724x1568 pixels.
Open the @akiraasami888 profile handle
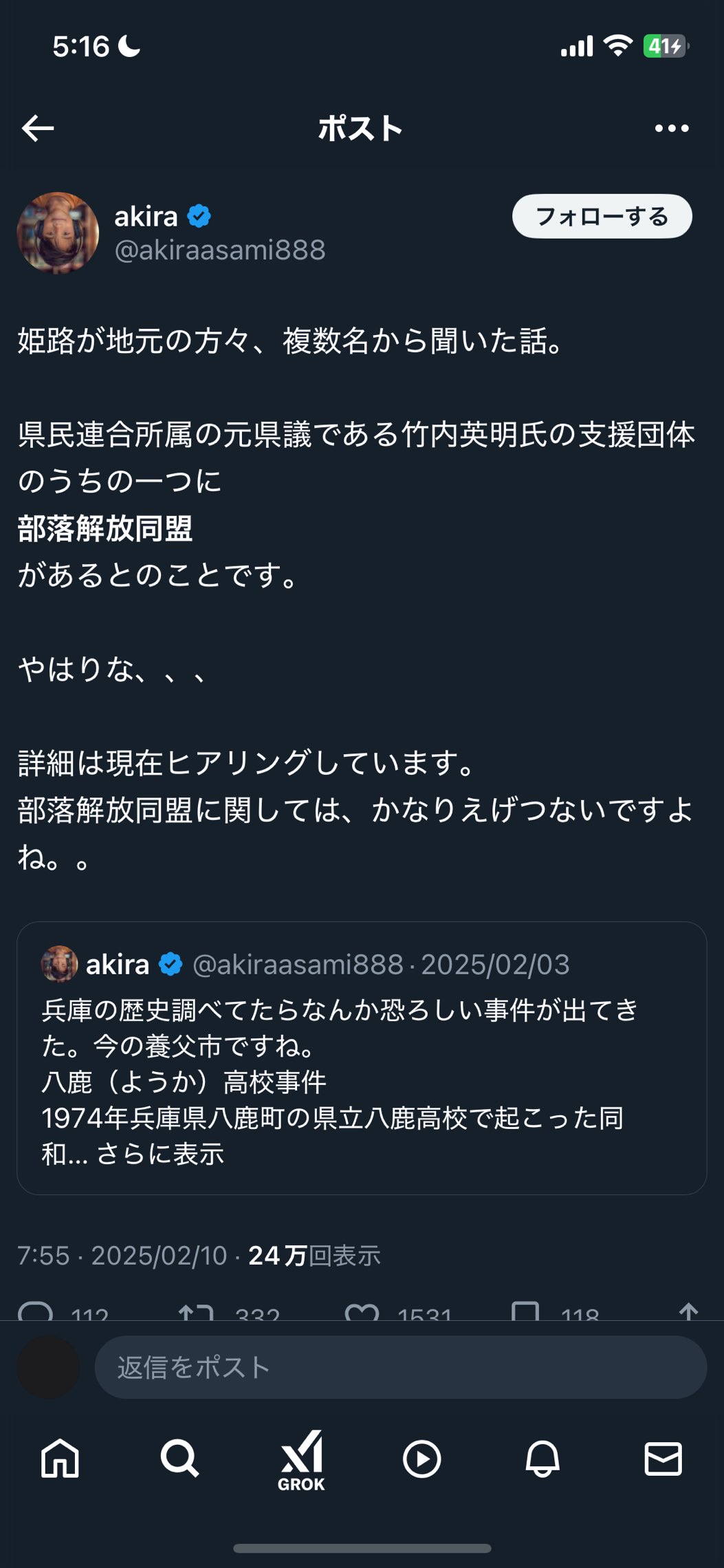pyautogui.click(x=220, y=250)
